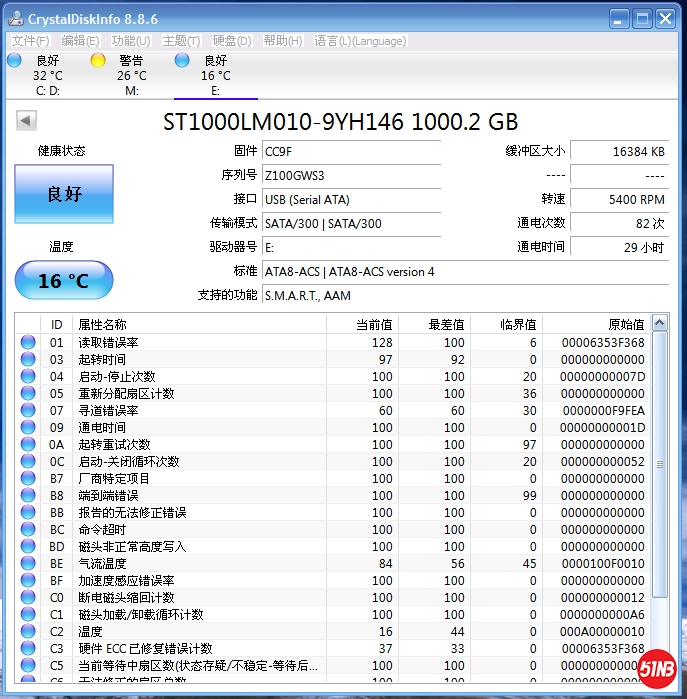Image resolution: width=687 pixels, height=699 pixels.
Task: Click the previous disk arrow button
Action: [27, 121]
